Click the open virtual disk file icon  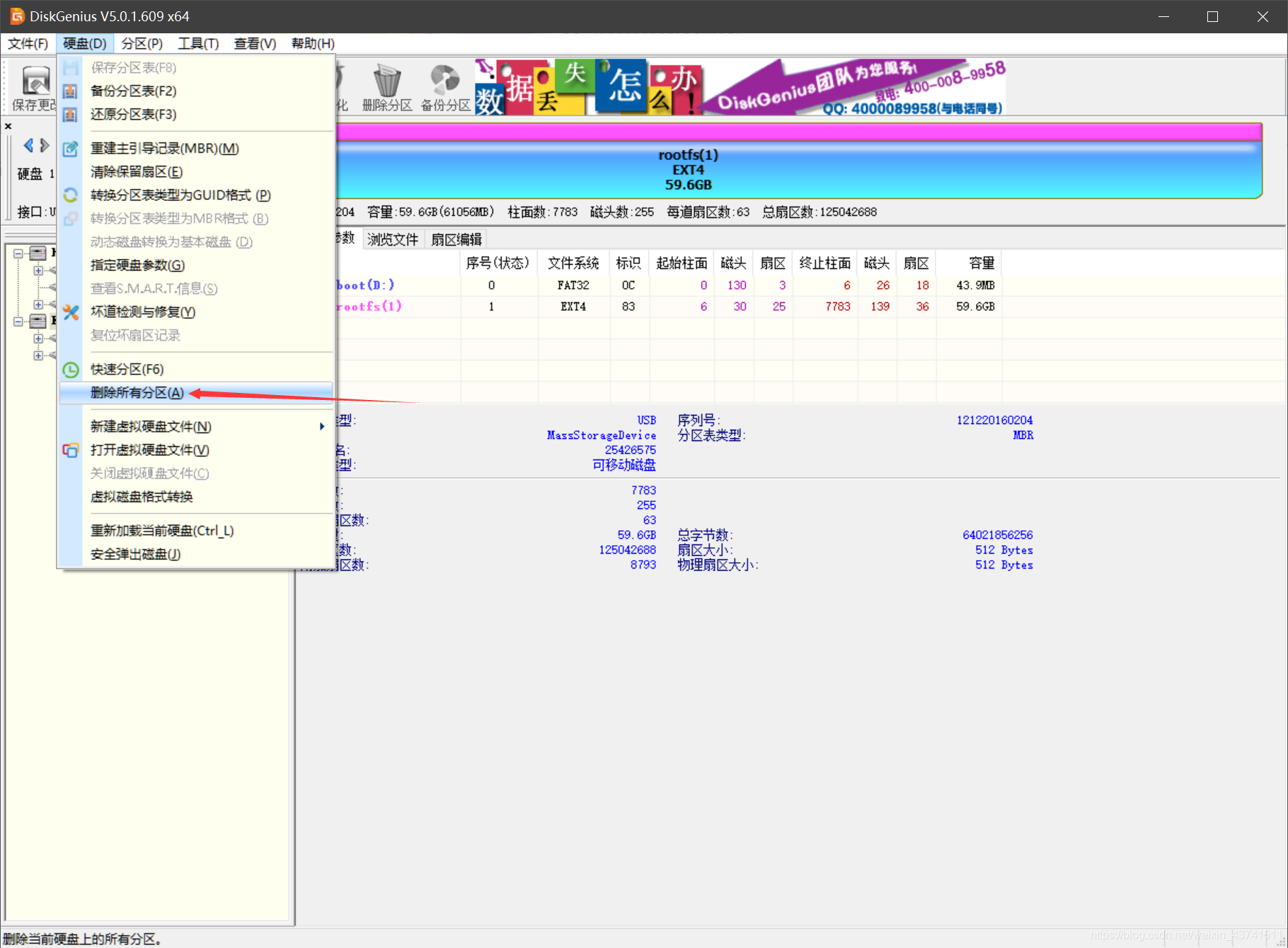click(x=70, y=450)
